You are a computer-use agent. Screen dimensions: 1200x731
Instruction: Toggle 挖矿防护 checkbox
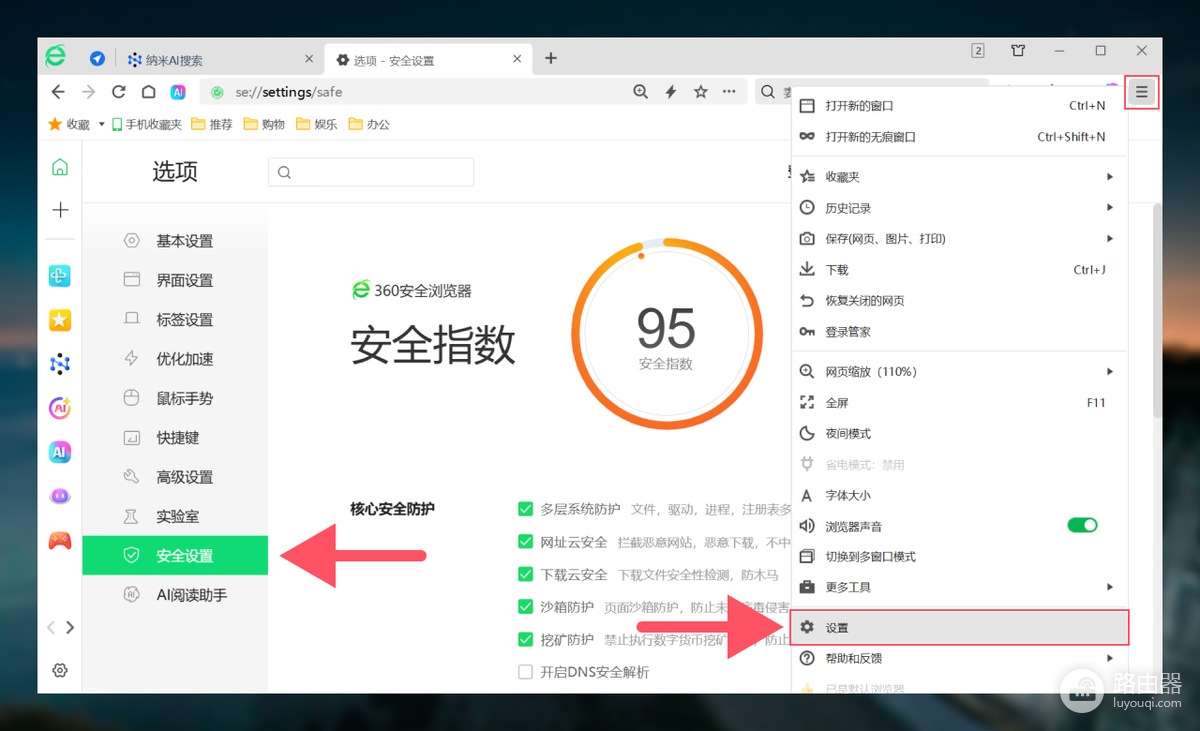click(x=525, y=640)
